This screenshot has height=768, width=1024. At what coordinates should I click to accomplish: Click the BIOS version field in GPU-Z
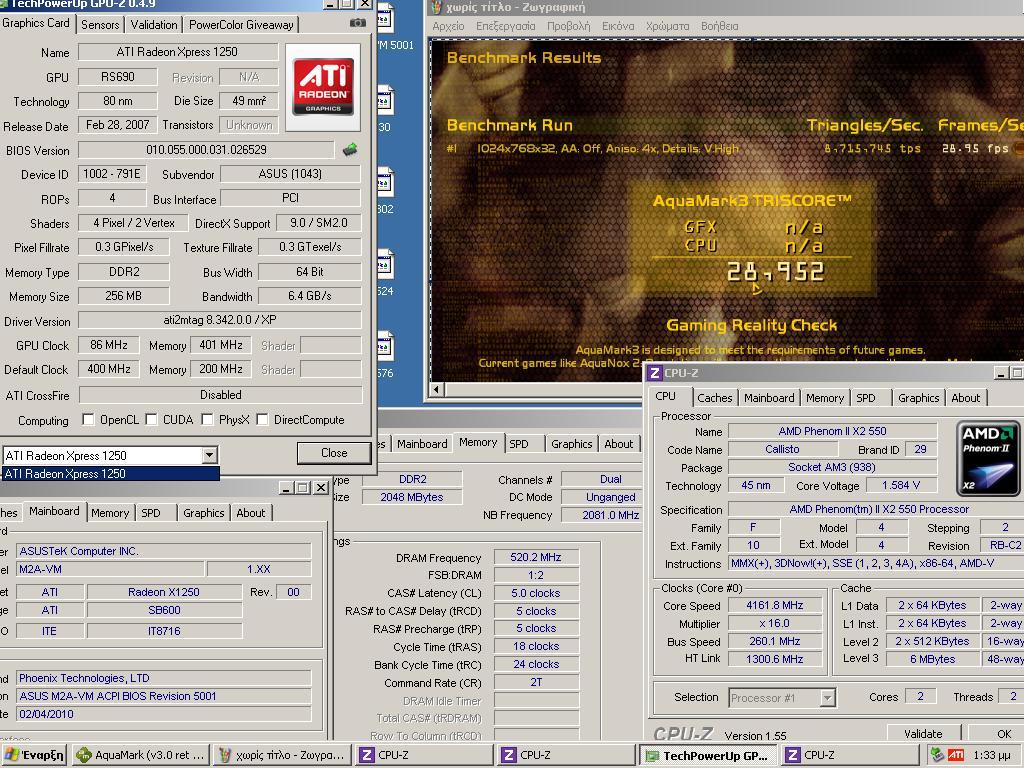click(206, 150)
